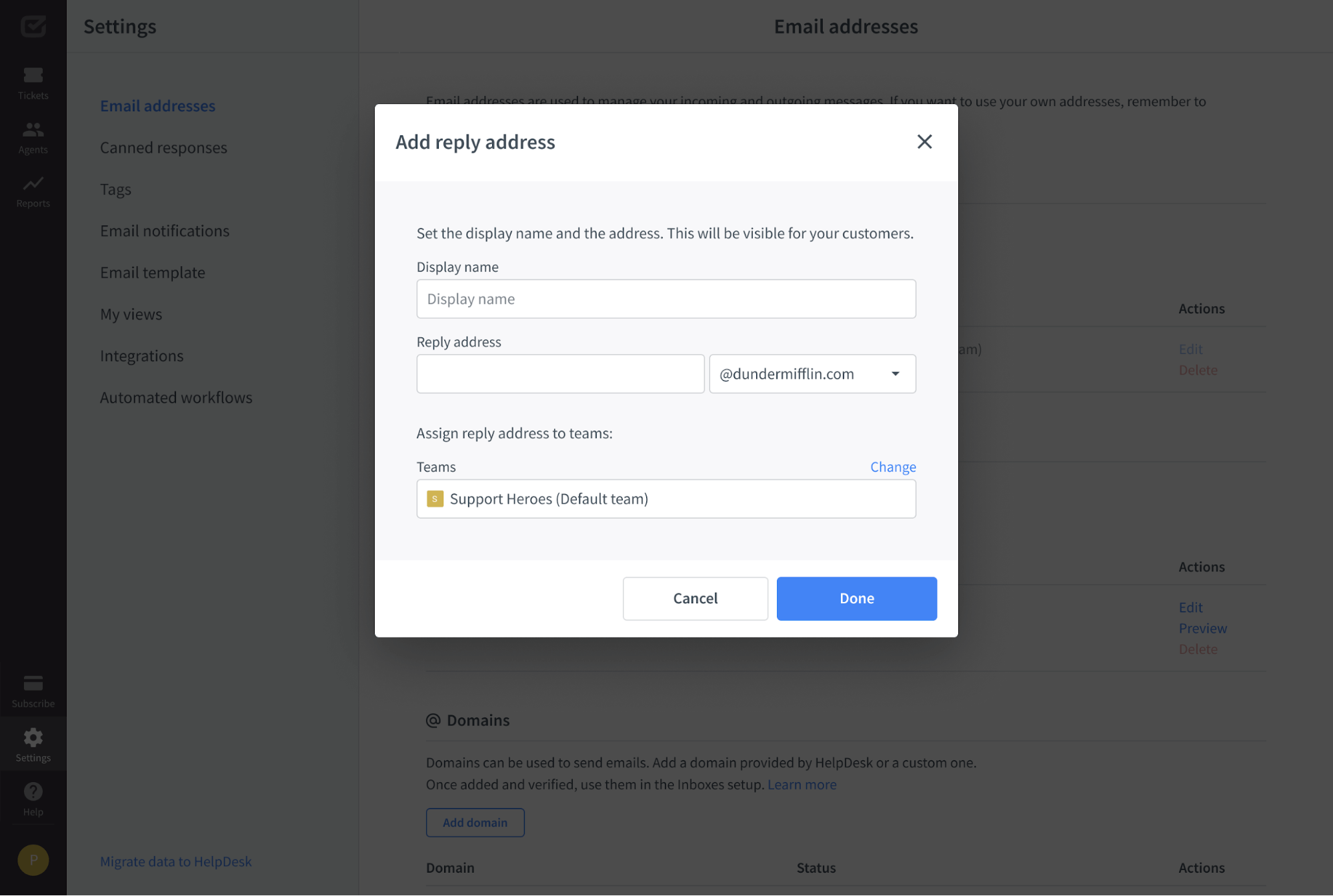This screenshot has width=1333, height=896.
Task: Open the Learn more link about domains
Action: tap(802, 784)
